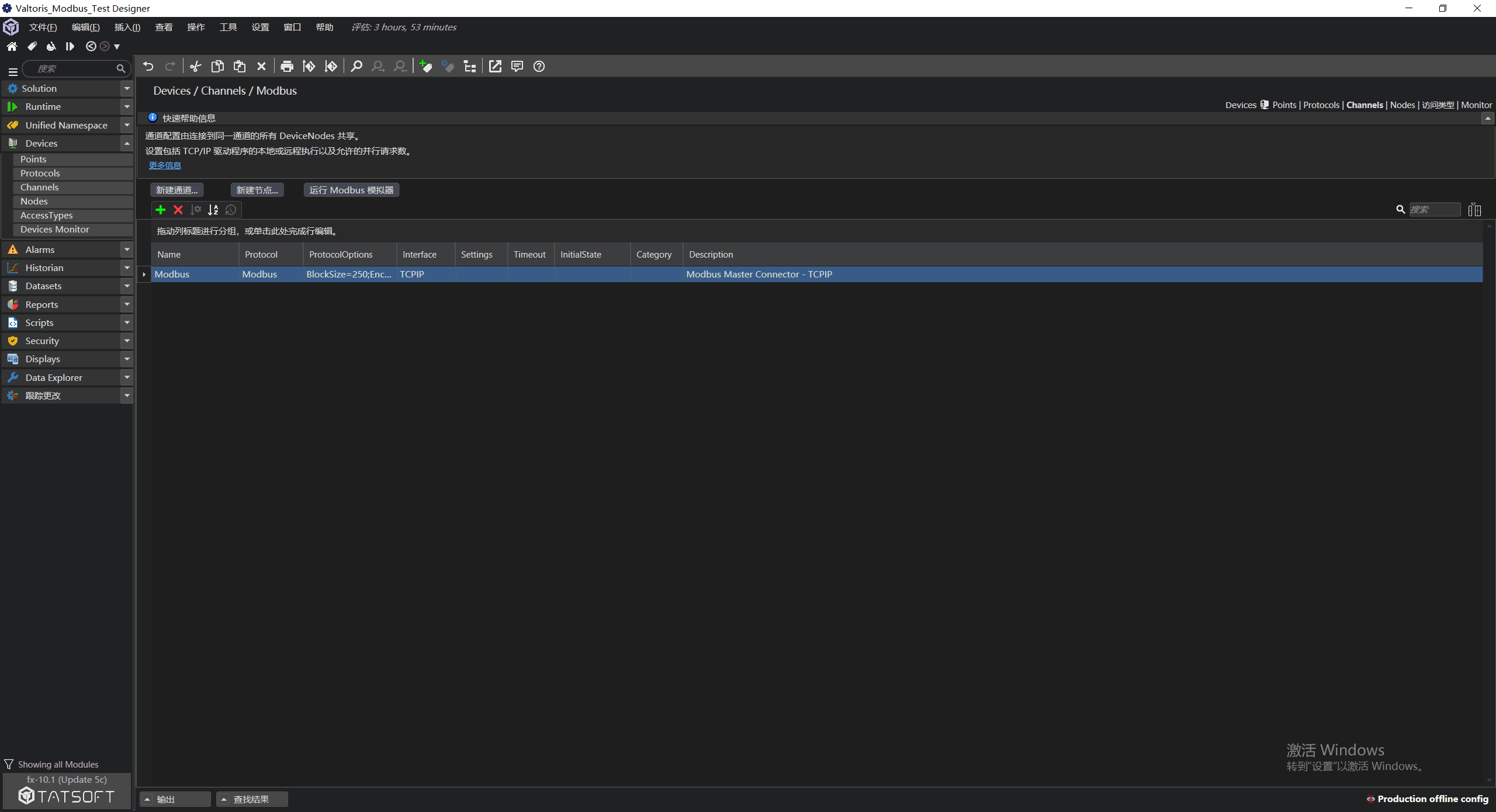Viewport: 1496px width, 812px height.
Task: Click the import tags icon
Action: 309,67
